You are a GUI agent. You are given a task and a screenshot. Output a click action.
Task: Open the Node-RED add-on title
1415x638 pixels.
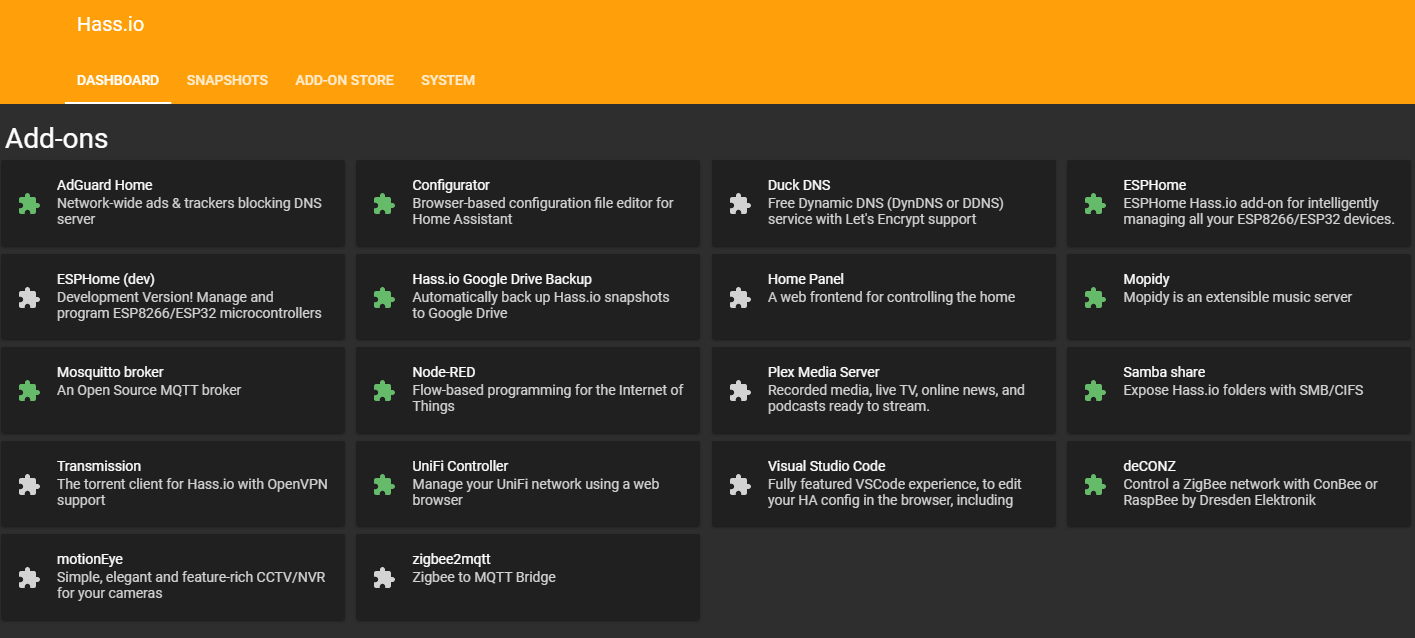click(x=444, y=372)
